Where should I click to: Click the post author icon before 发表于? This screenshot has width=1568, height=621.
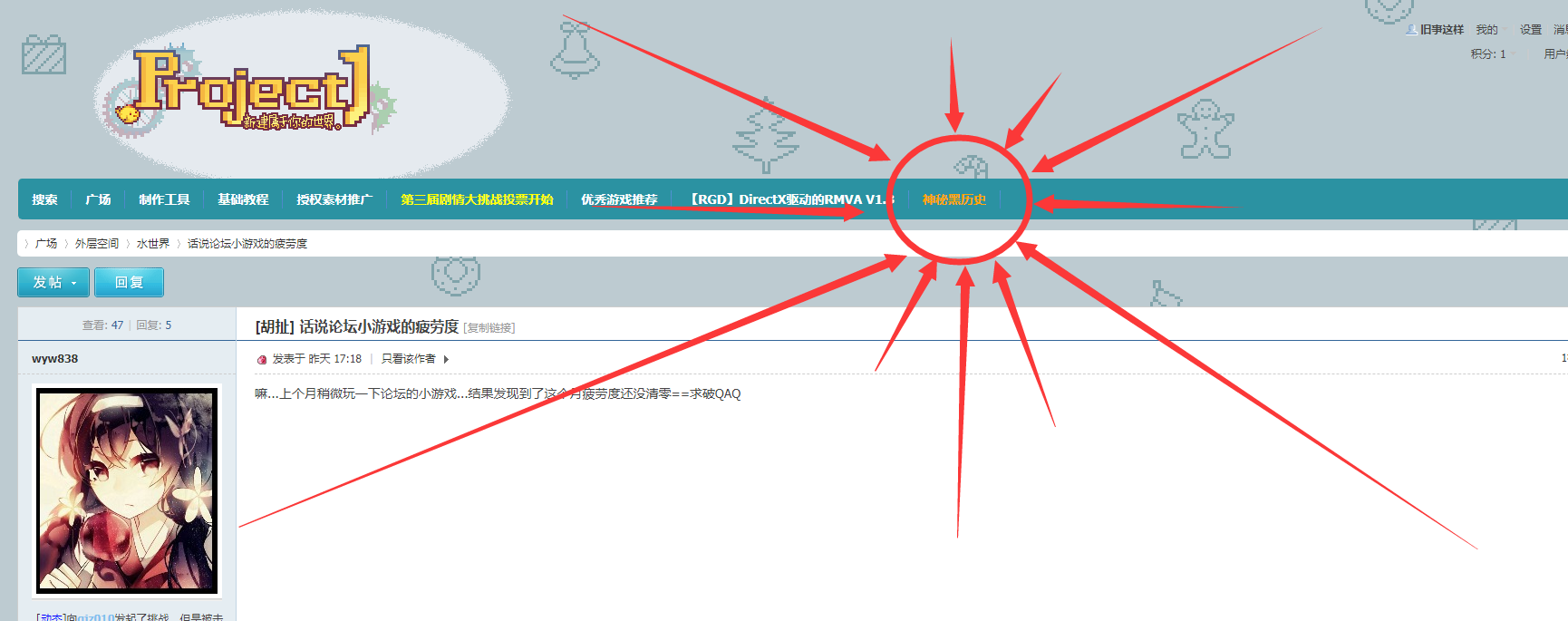click(262, 359)
